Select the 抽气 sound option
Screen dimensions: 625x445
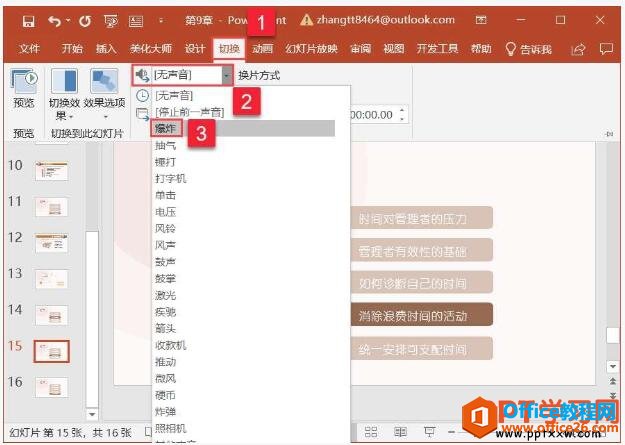click(165, 145)
